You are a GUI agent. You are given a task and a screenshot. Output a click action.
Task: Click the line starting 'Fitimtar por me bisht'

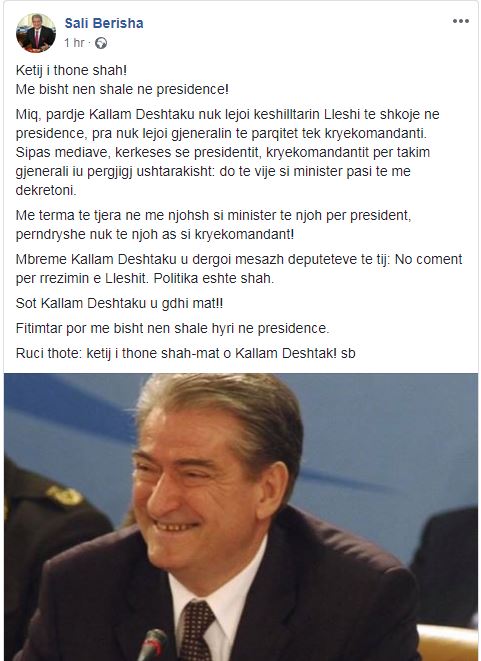pyautogui.click(x=172, y=328)
